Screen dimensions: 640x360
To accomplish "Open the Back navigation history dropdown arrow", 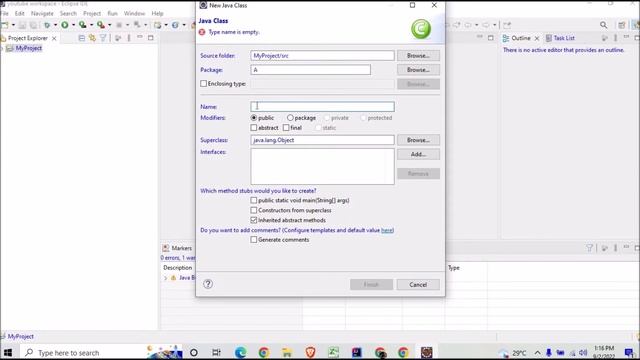I will pyautogui.click(x=476, y=25).
